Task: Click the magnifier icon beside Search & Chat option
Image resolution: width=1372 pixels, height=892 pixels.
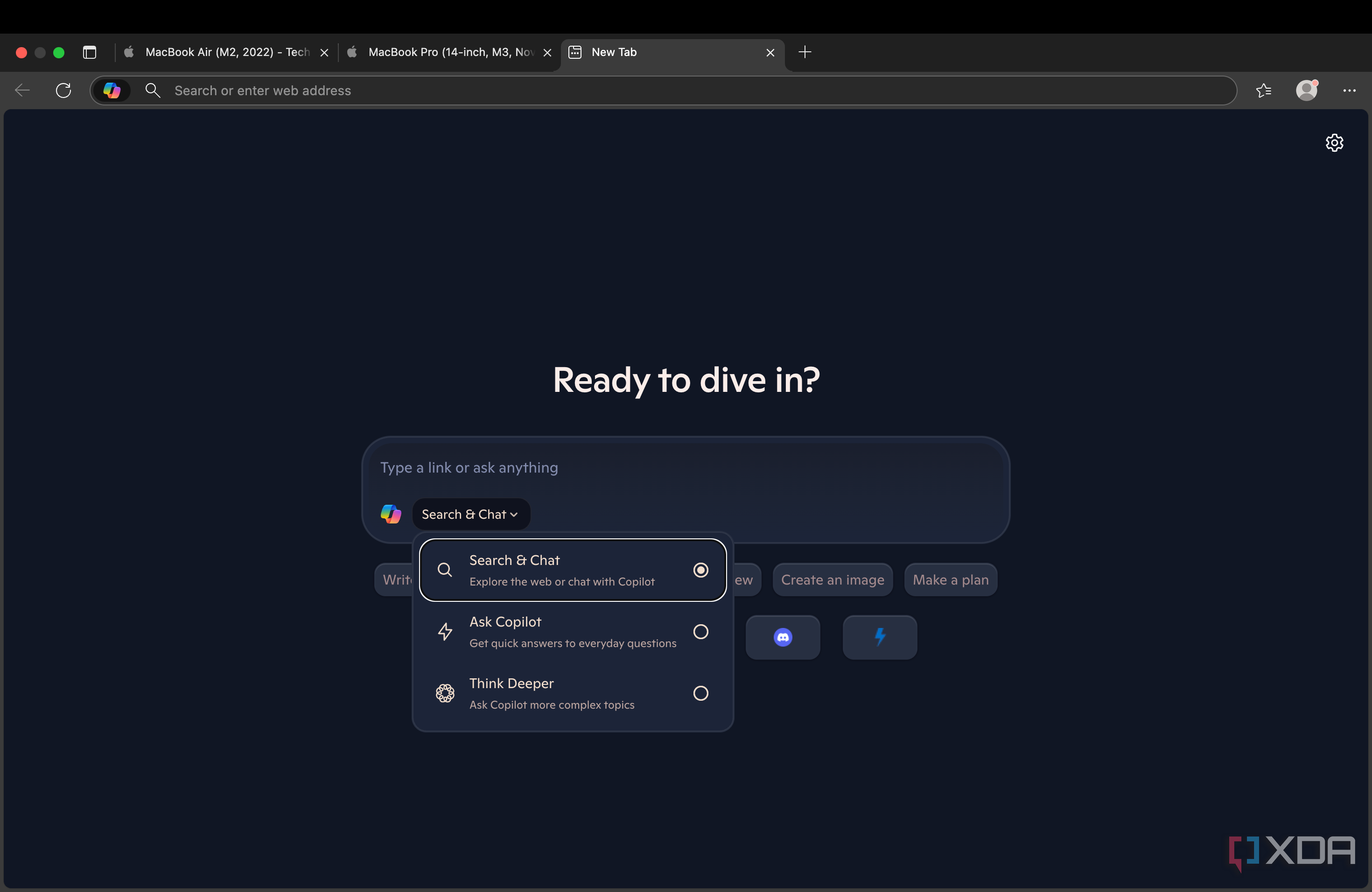Action: (x=444, y=570)
